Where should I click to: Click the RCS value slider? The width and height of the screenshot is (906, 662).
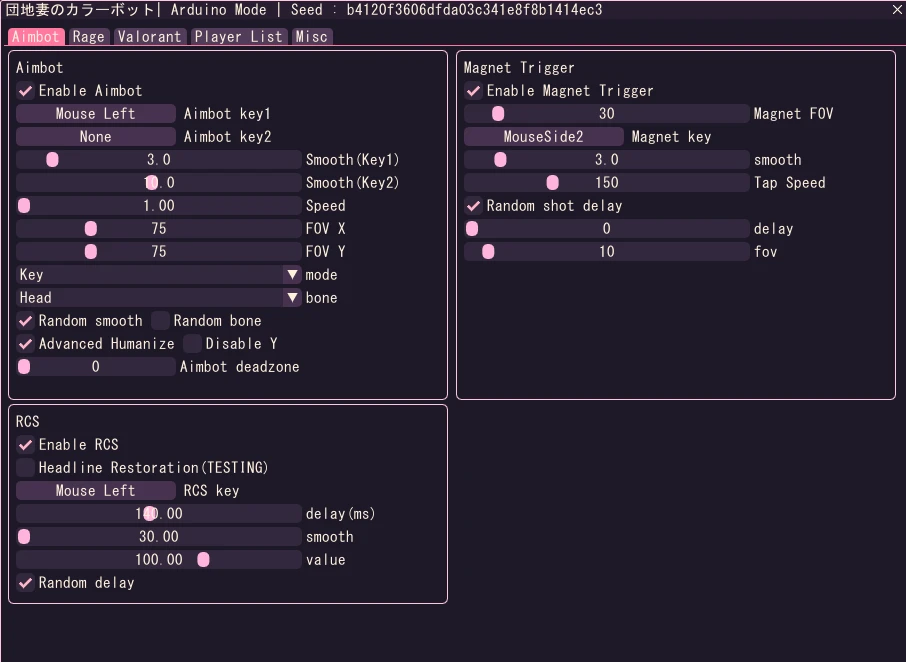(159, 560)
